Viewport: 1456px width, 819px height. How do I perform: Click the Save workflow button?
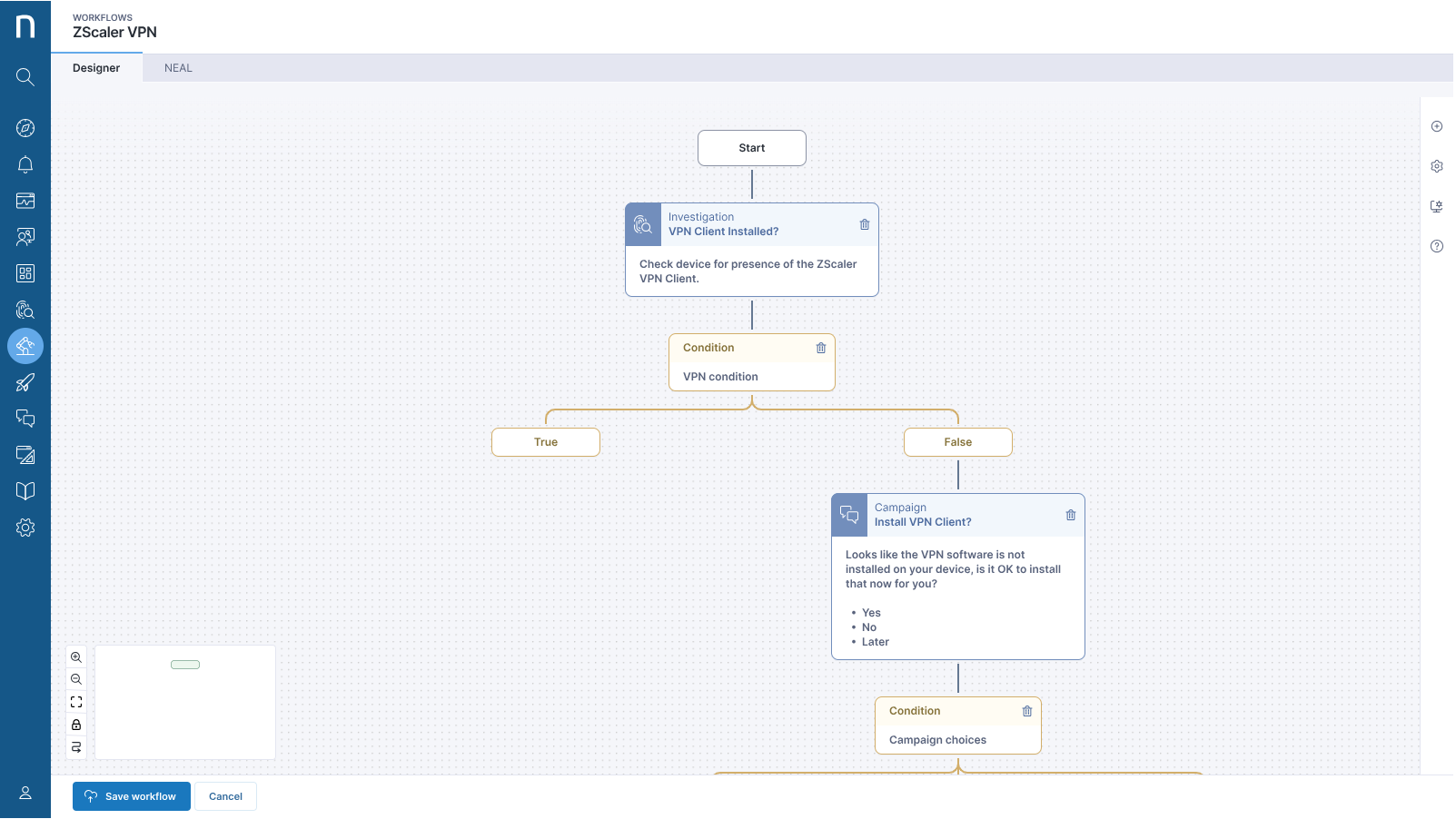tap(131, 796)
